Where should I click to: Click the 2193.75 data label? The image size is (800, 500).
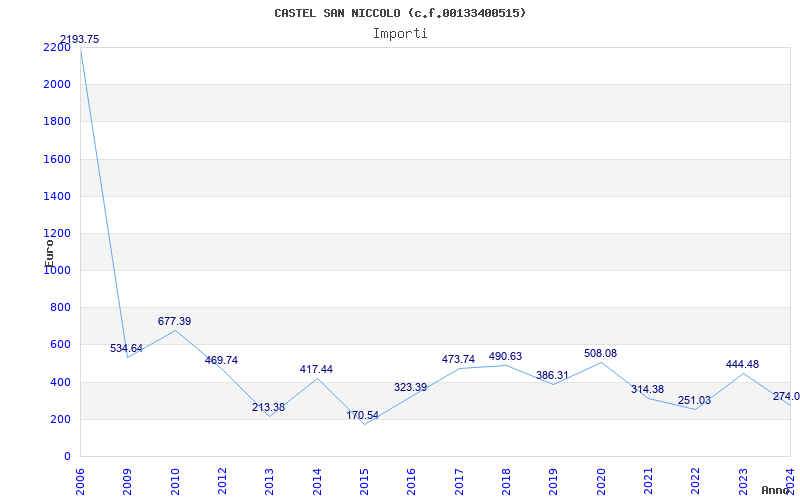tap(80, 39)
